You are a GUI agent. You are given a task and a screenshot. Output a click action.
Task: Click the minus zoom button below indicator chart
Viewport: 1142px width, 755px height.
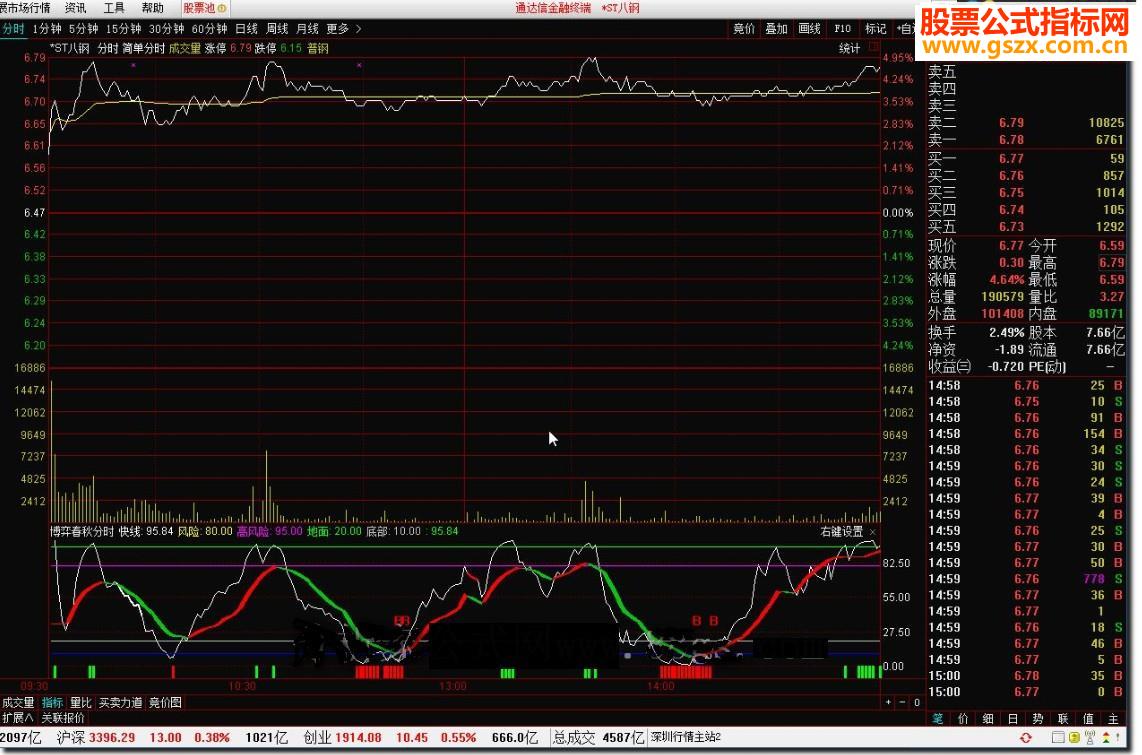[902, 703]
